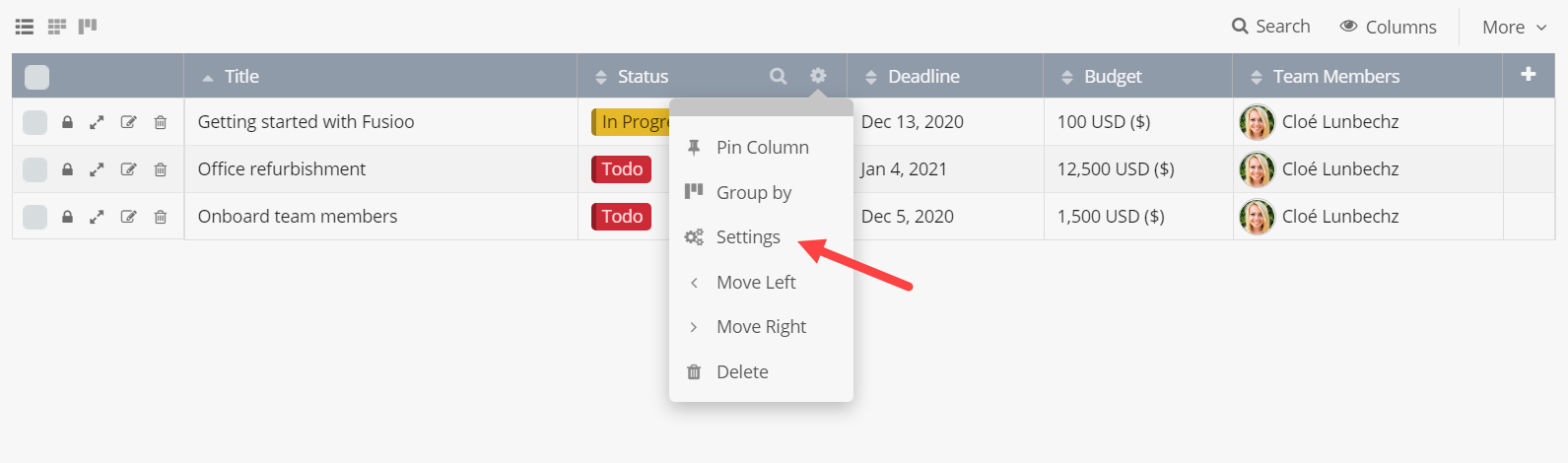The height and width of the screenshot is (463, 1568).
Task: Open the More dropdown menu
Action: pyautogui.click(x=1514, y=28)
